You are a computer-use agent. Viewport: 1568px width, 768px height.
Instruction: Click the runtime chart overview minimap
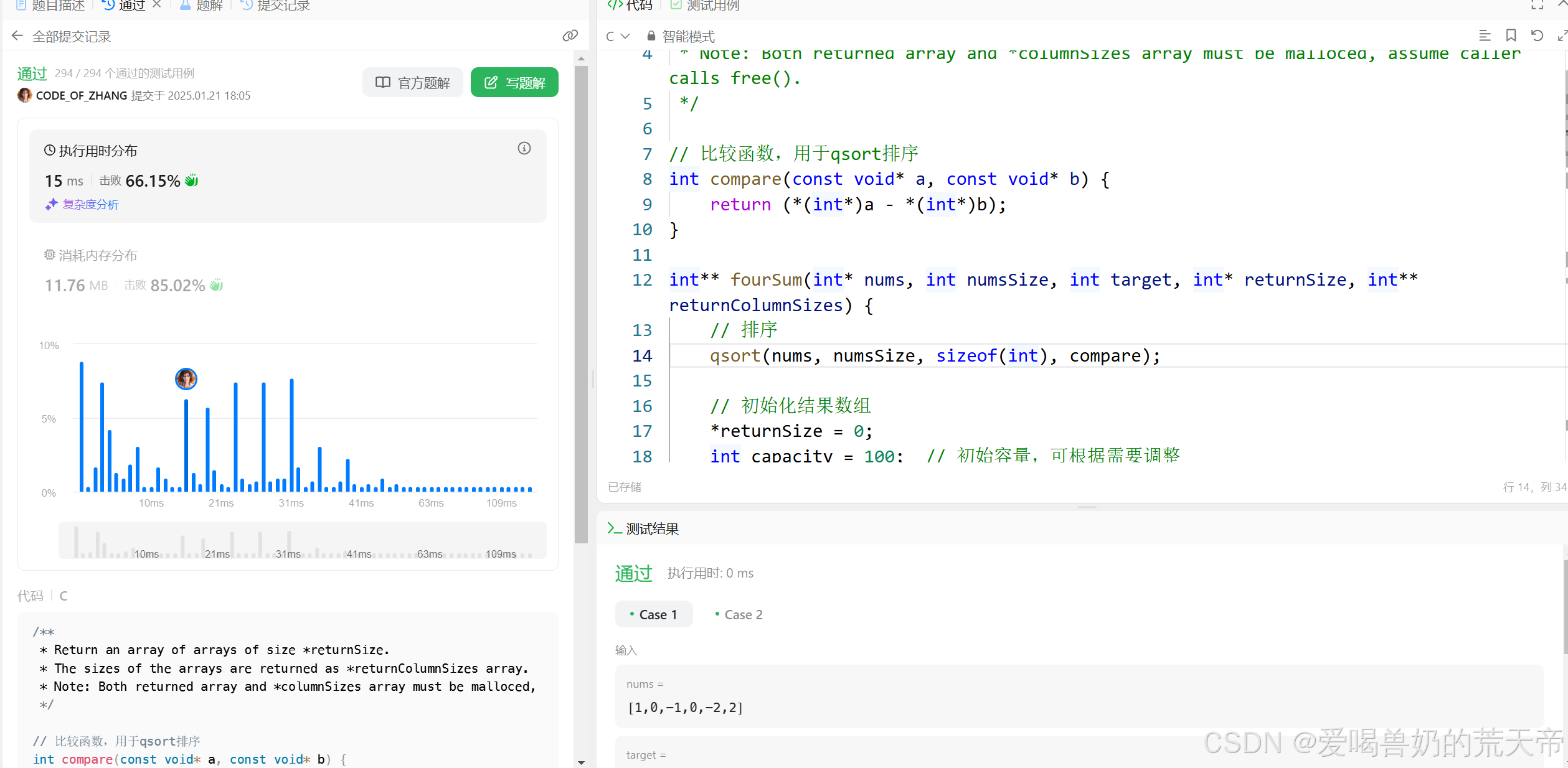(303, 540)
